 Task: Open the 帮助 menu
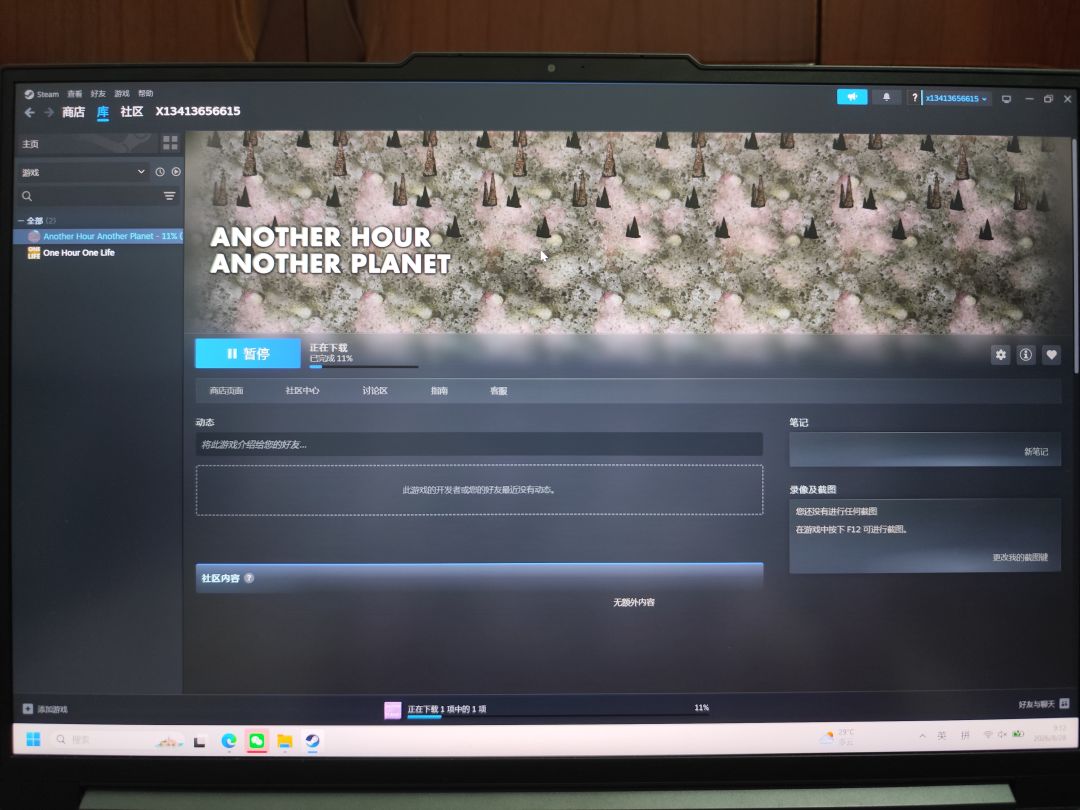click(145, 93)
